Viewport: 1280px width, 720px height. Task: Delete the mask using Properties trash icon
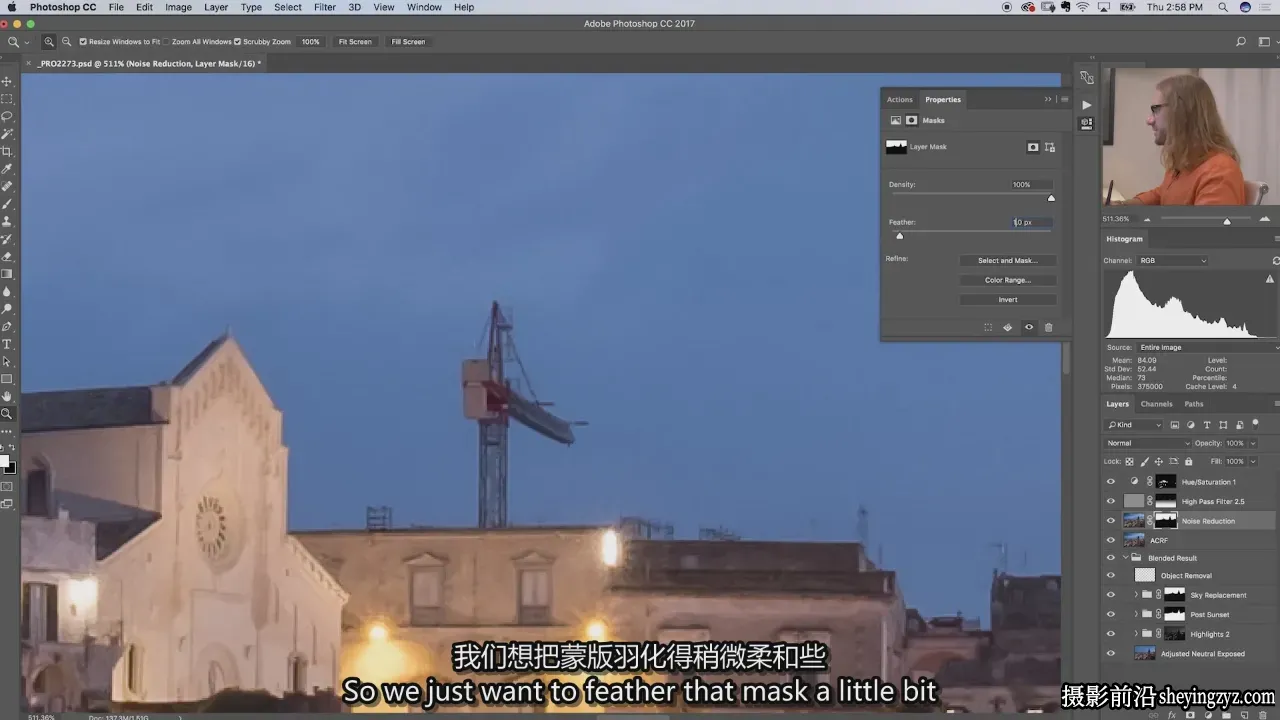1048,327
